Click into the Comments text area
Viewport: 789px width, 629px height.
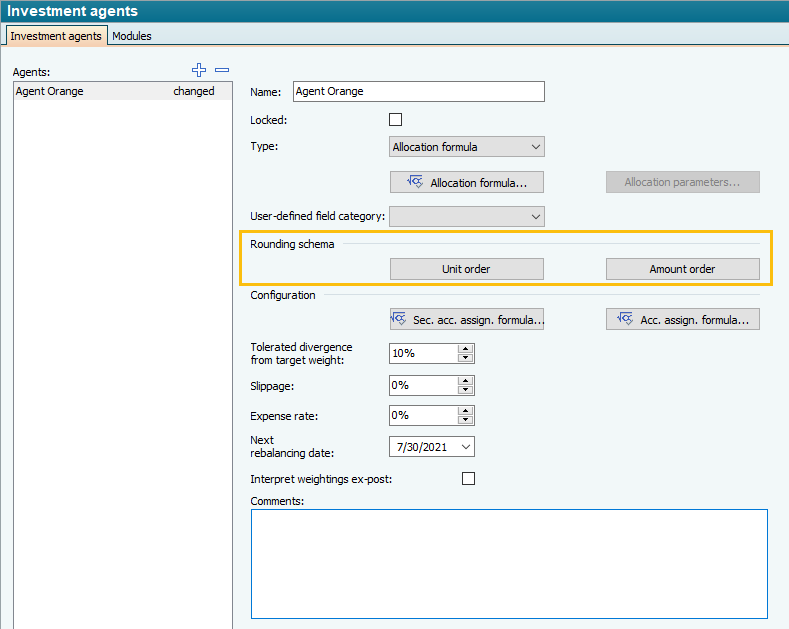pyautogui.click(x=508, y=563)
